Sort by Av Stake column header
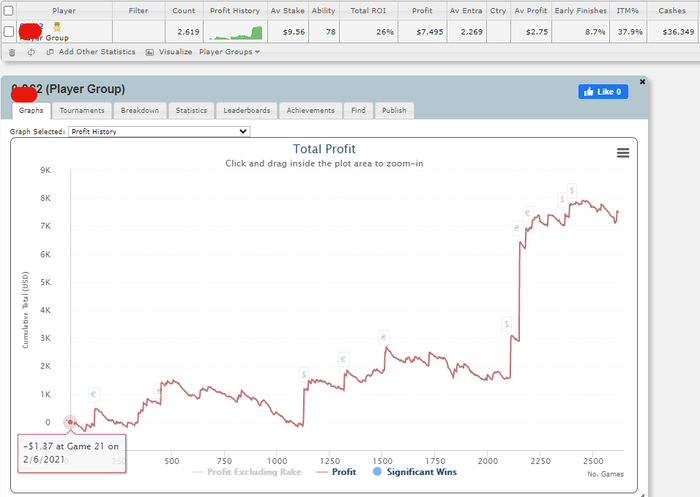700x497 pixels. tap(288, 10)
